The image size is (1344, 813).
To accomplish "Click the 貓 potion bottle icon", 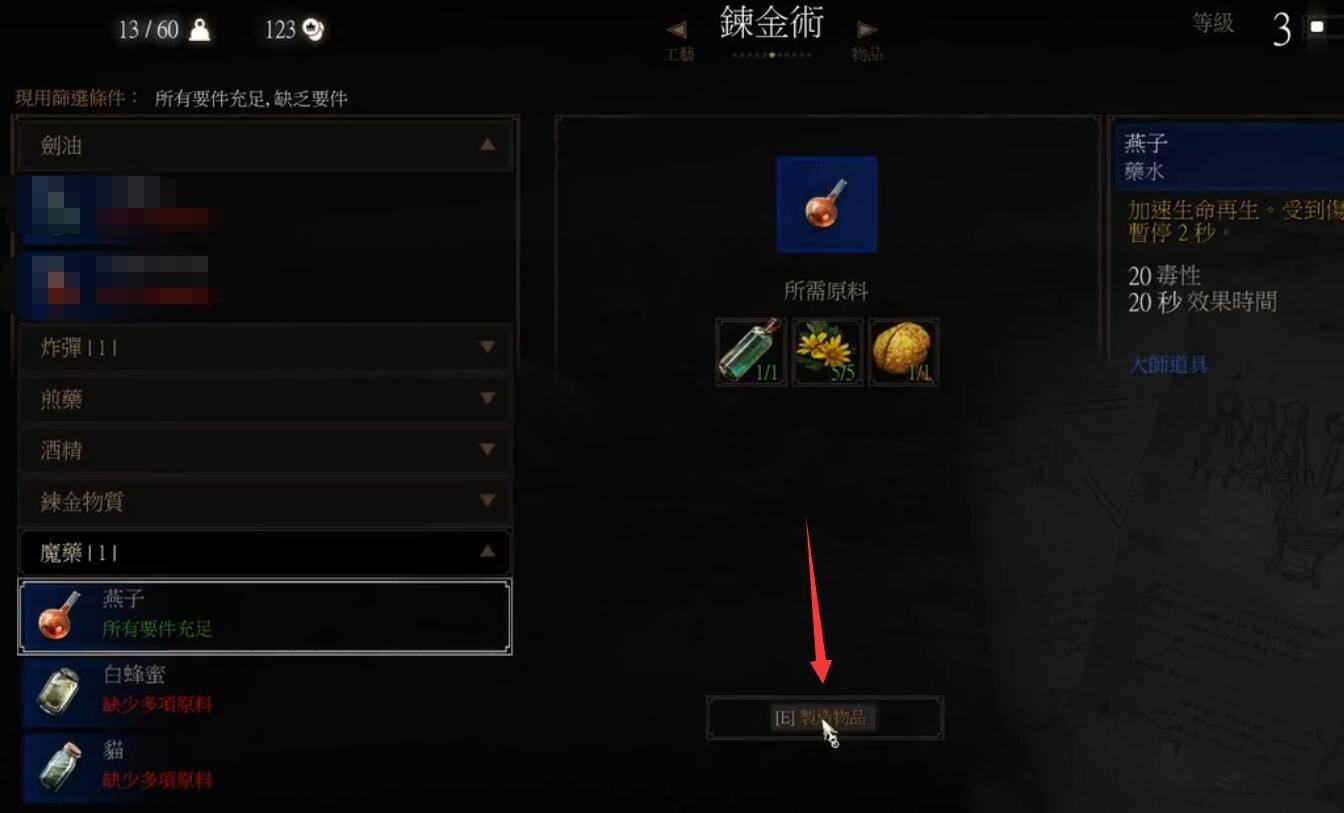I will pos(58,767).
